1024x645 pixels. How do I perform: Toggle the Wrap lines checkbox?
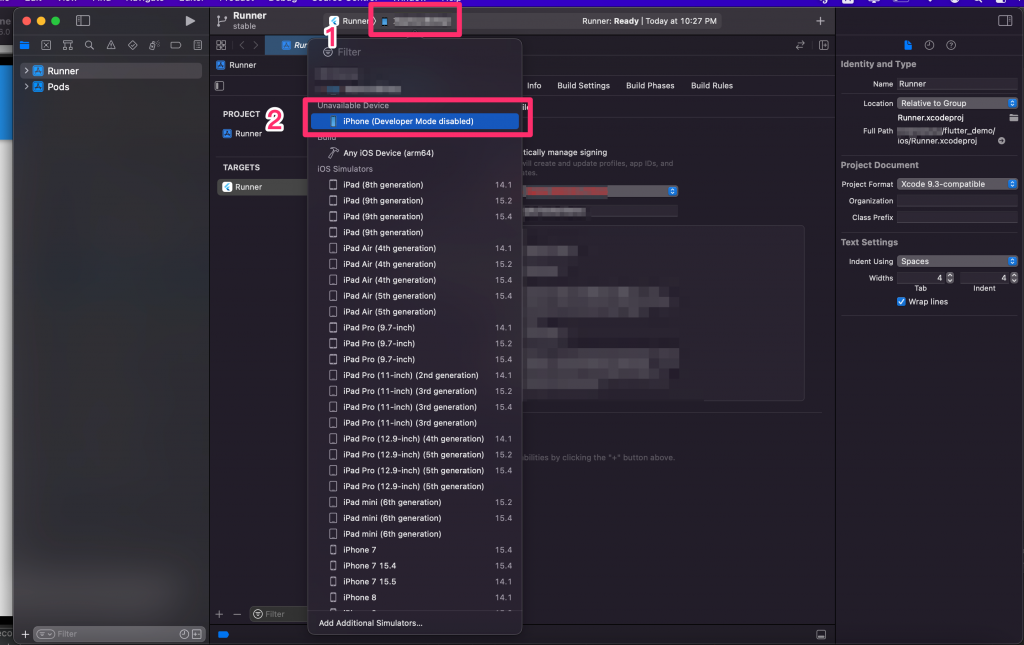coord(901,302)
